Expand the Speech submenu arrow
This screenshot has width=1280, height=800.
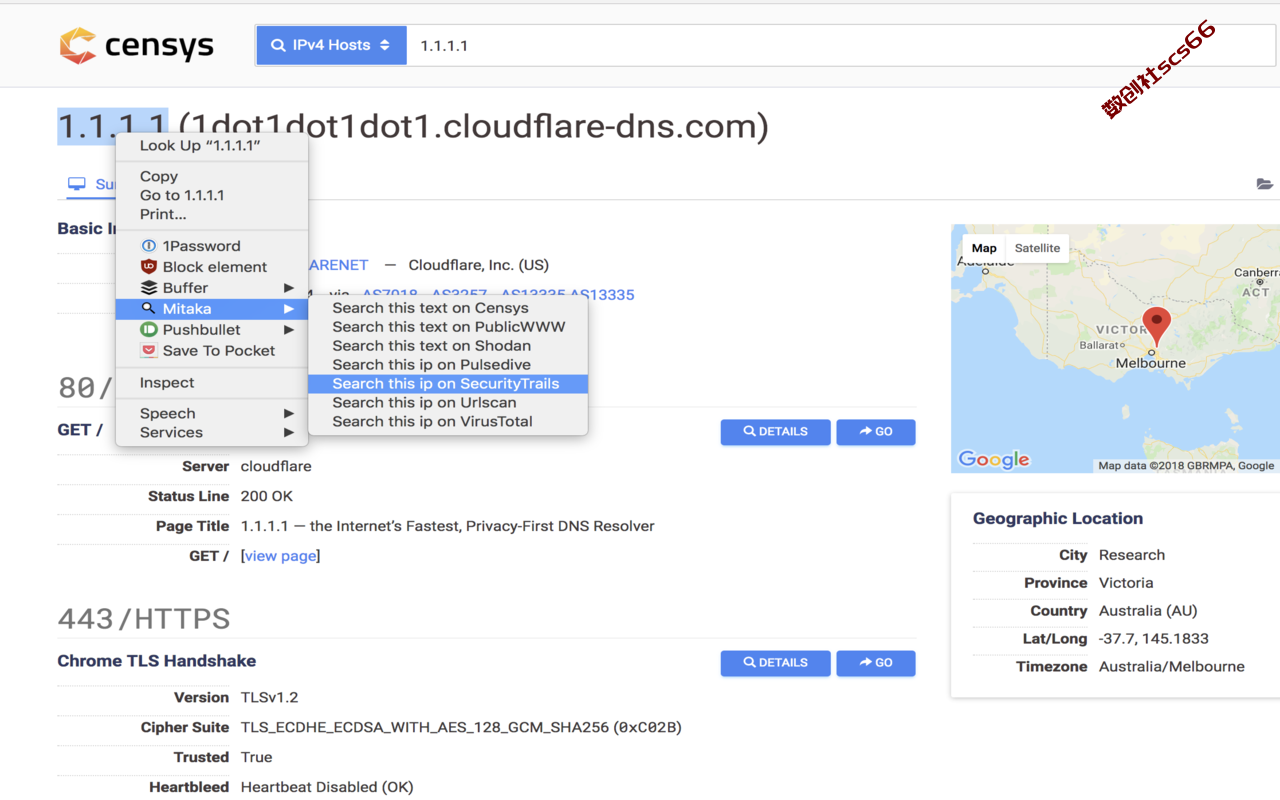tap(289, 414)
